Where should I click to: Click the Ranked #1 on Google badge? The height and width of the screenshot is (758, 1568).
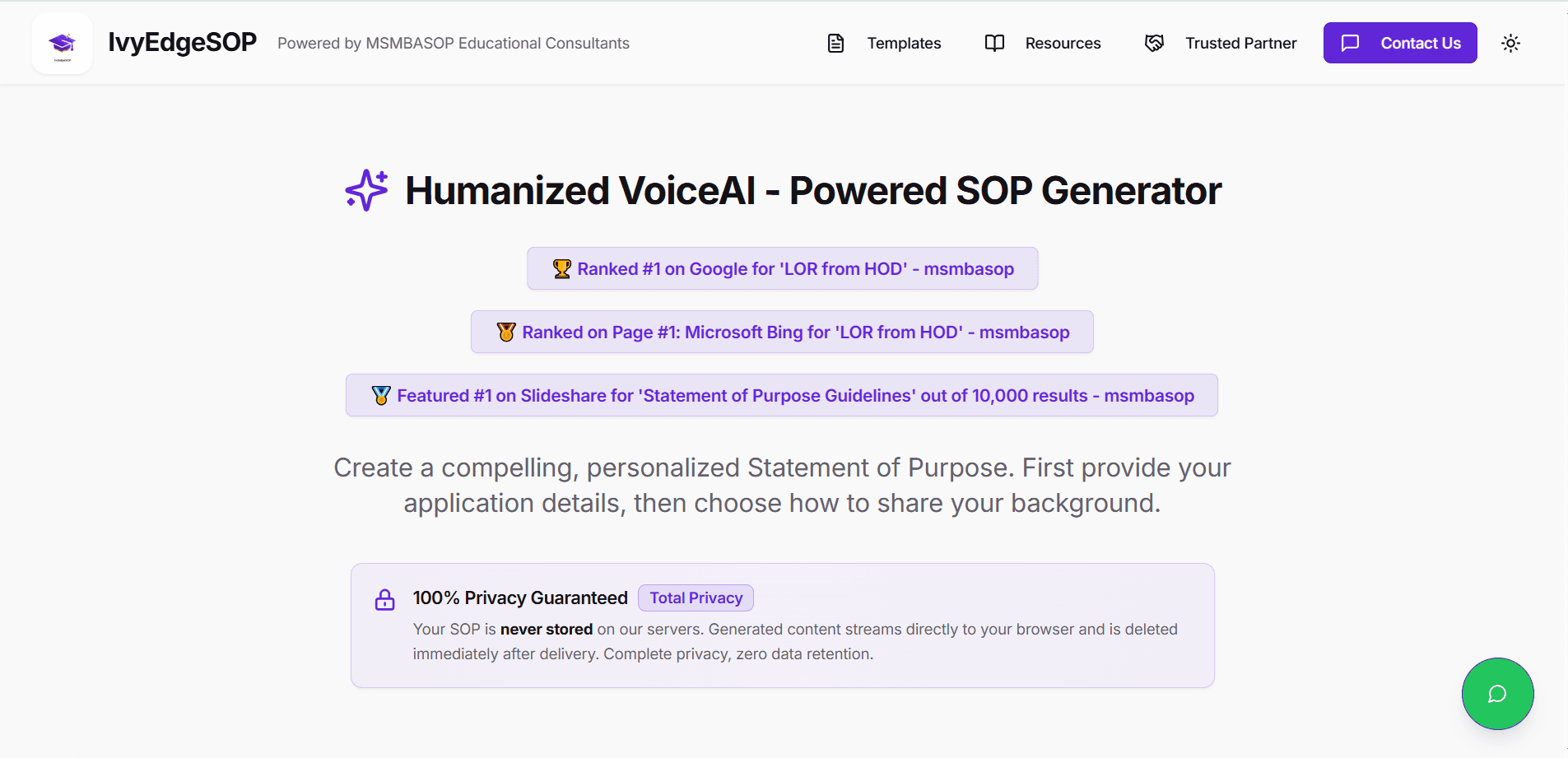coord(782,267)
